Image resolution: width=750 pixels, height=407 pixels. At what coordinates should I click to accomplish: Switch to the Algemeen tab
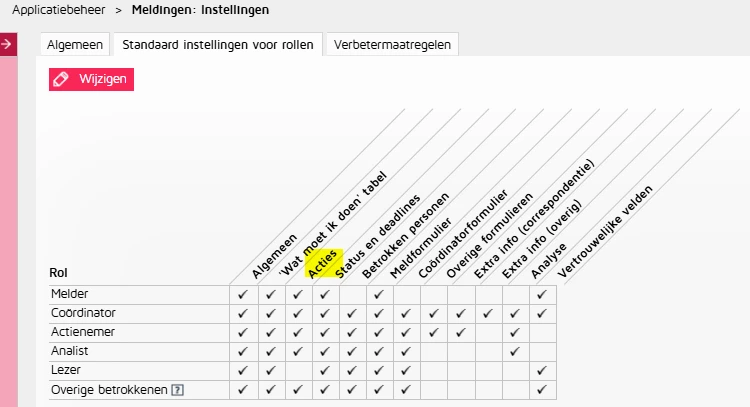(x=75, y=45)
